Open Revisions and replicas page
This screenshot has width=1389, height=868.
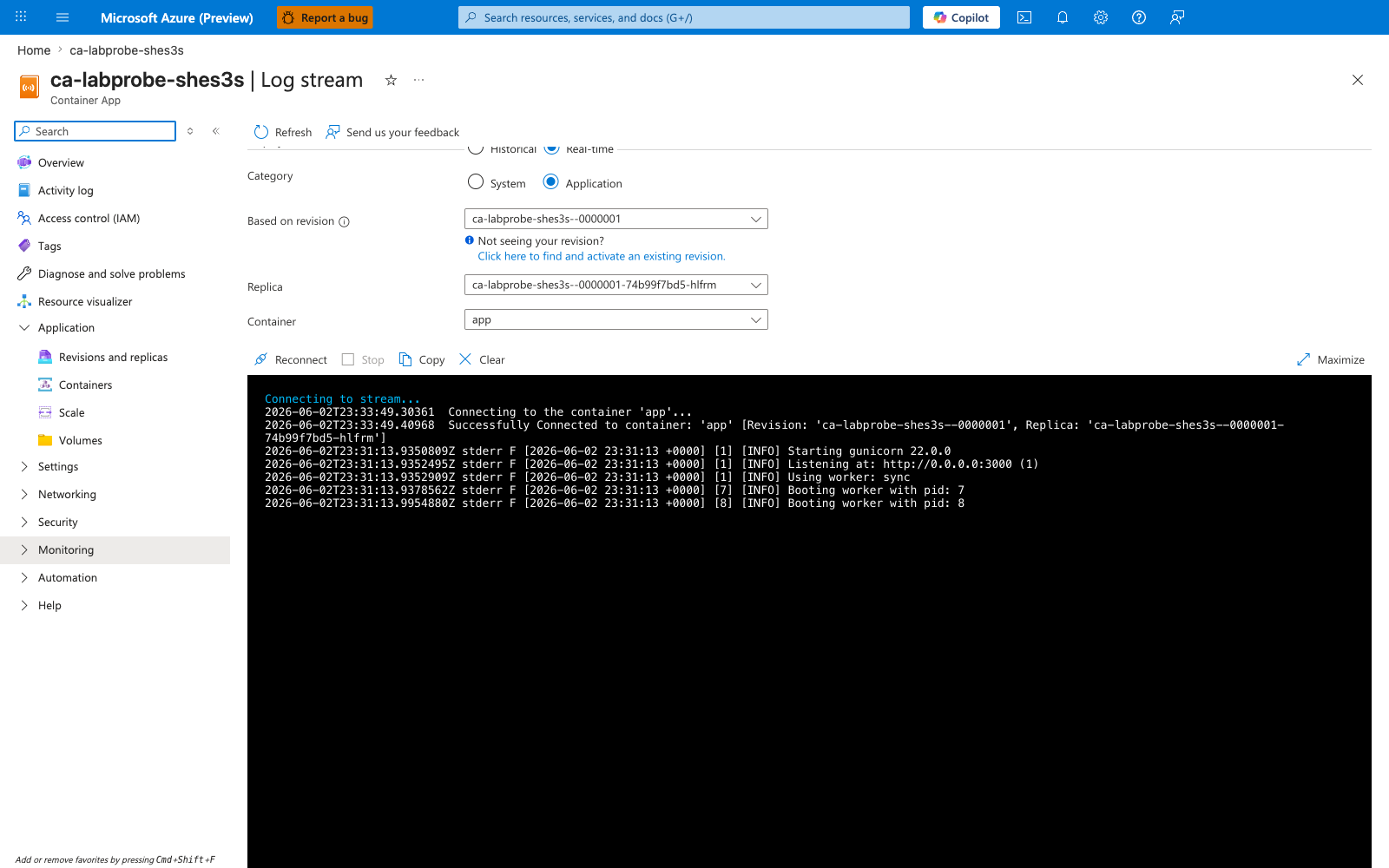click(x=113, y=357)
